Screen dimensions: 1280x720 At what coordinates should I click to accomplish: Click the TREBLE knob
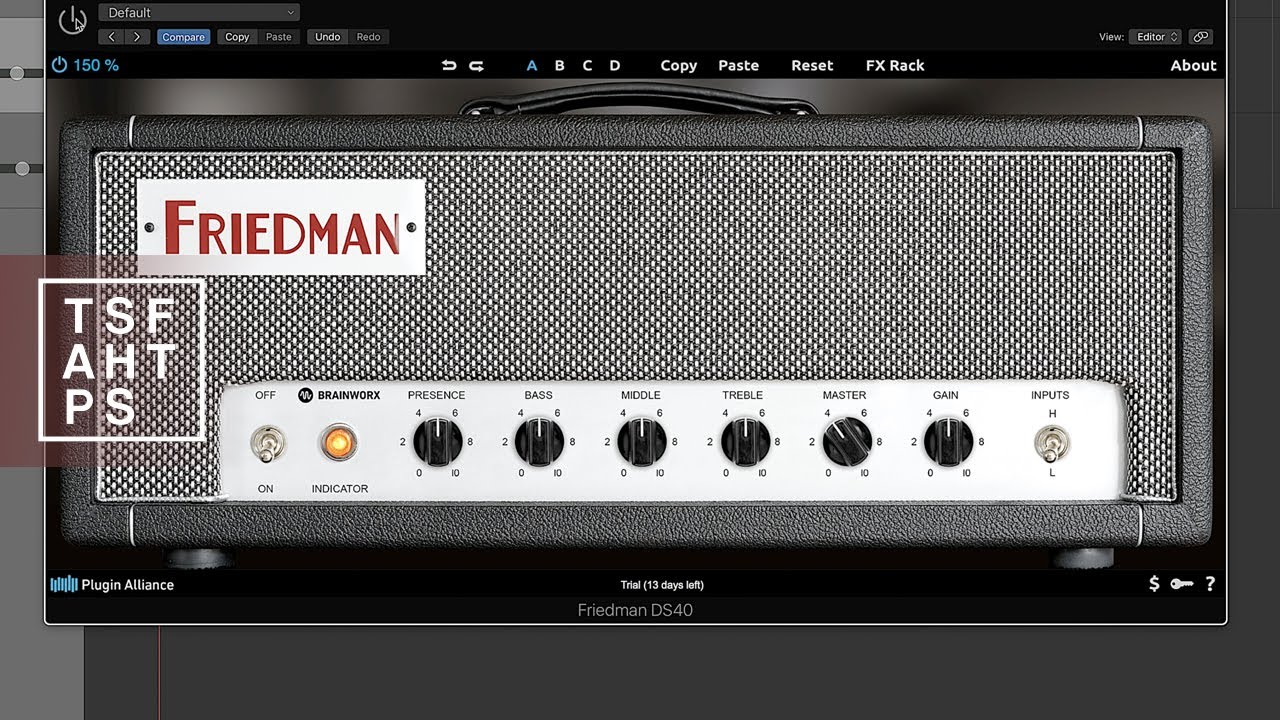pos(744,441)
